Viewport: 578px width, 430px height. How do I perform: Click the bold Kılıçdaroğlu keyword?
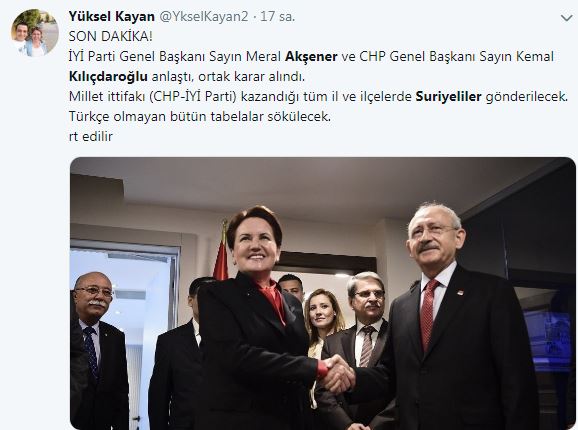pos(108,77)
